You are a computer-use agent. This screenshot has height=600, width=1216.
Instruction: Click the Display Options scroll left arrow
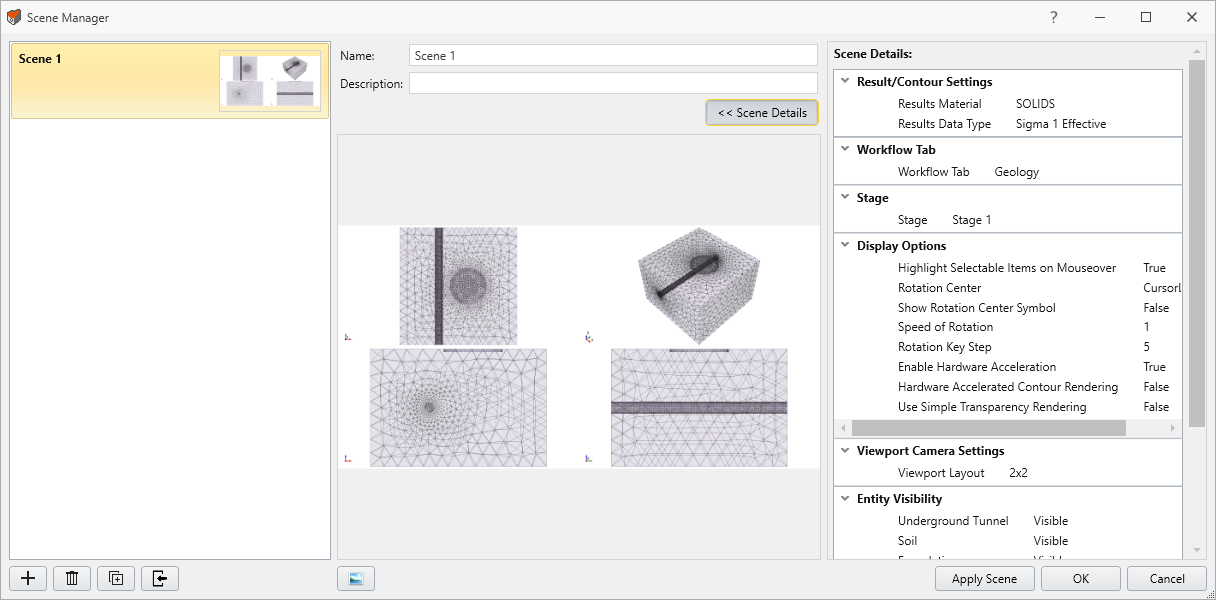(842, 428)
